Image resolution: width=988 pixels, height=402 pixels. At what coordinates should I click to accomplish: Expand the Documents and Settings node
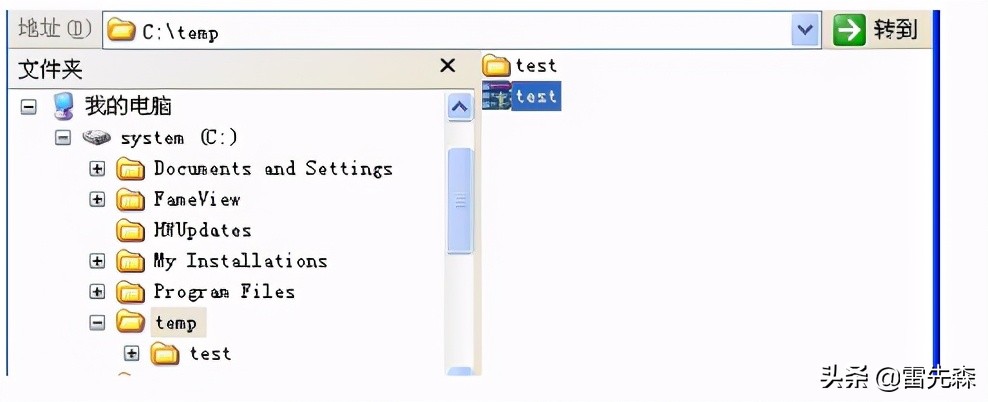(97, 169)
